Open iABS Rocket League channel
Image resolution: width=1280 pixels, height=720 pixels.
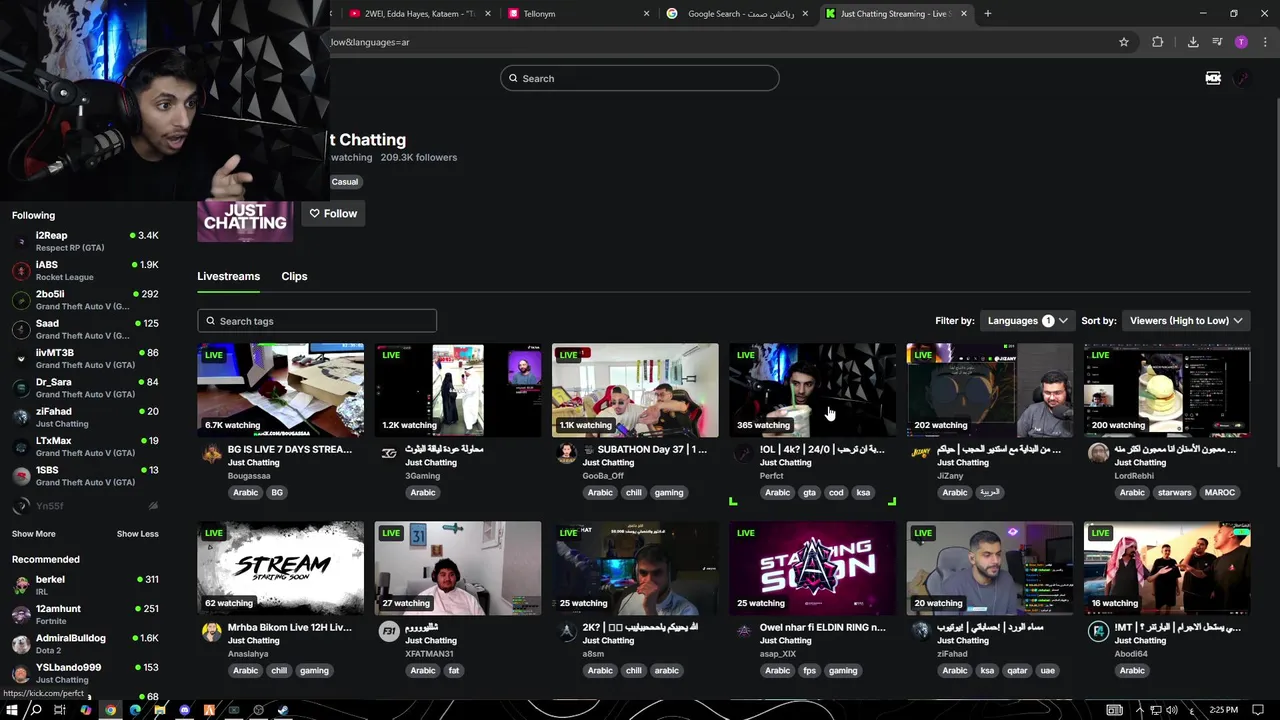(84, 271)
